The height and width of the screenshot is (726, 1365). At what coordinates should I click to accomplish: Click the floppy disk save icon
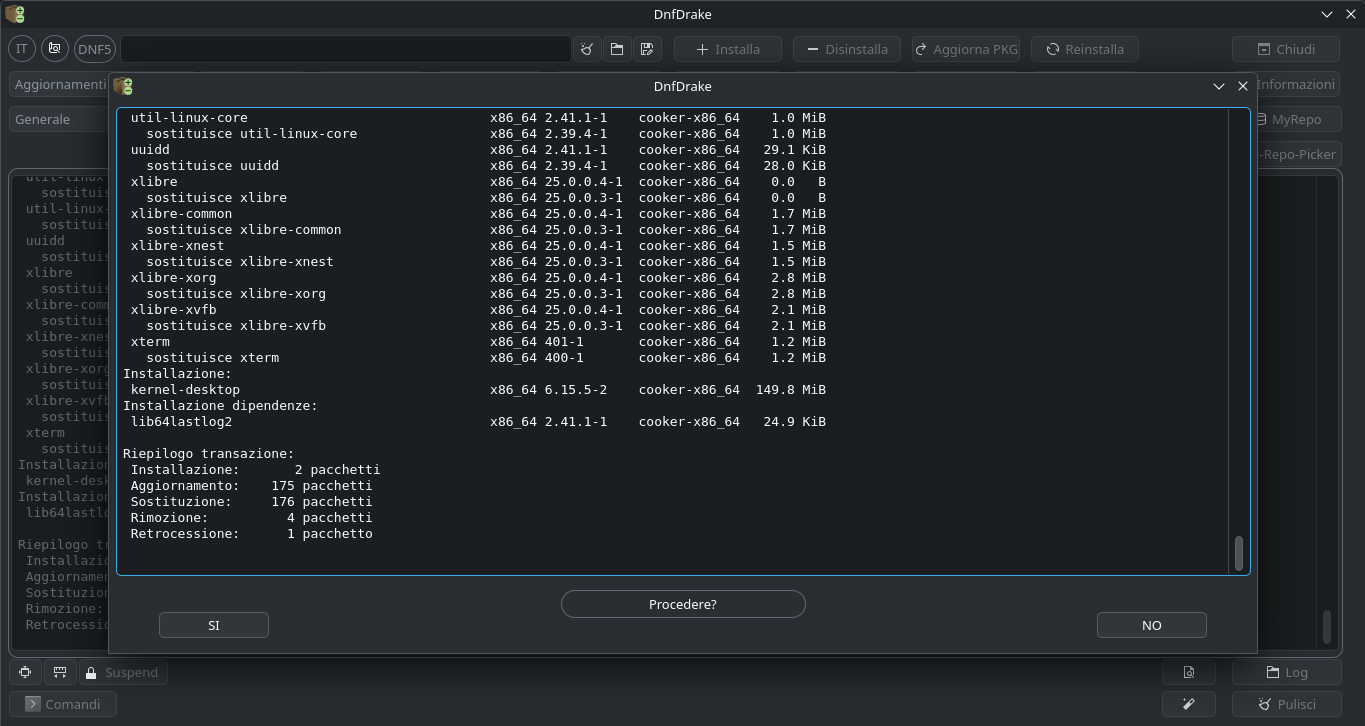(x=647, y=49)
